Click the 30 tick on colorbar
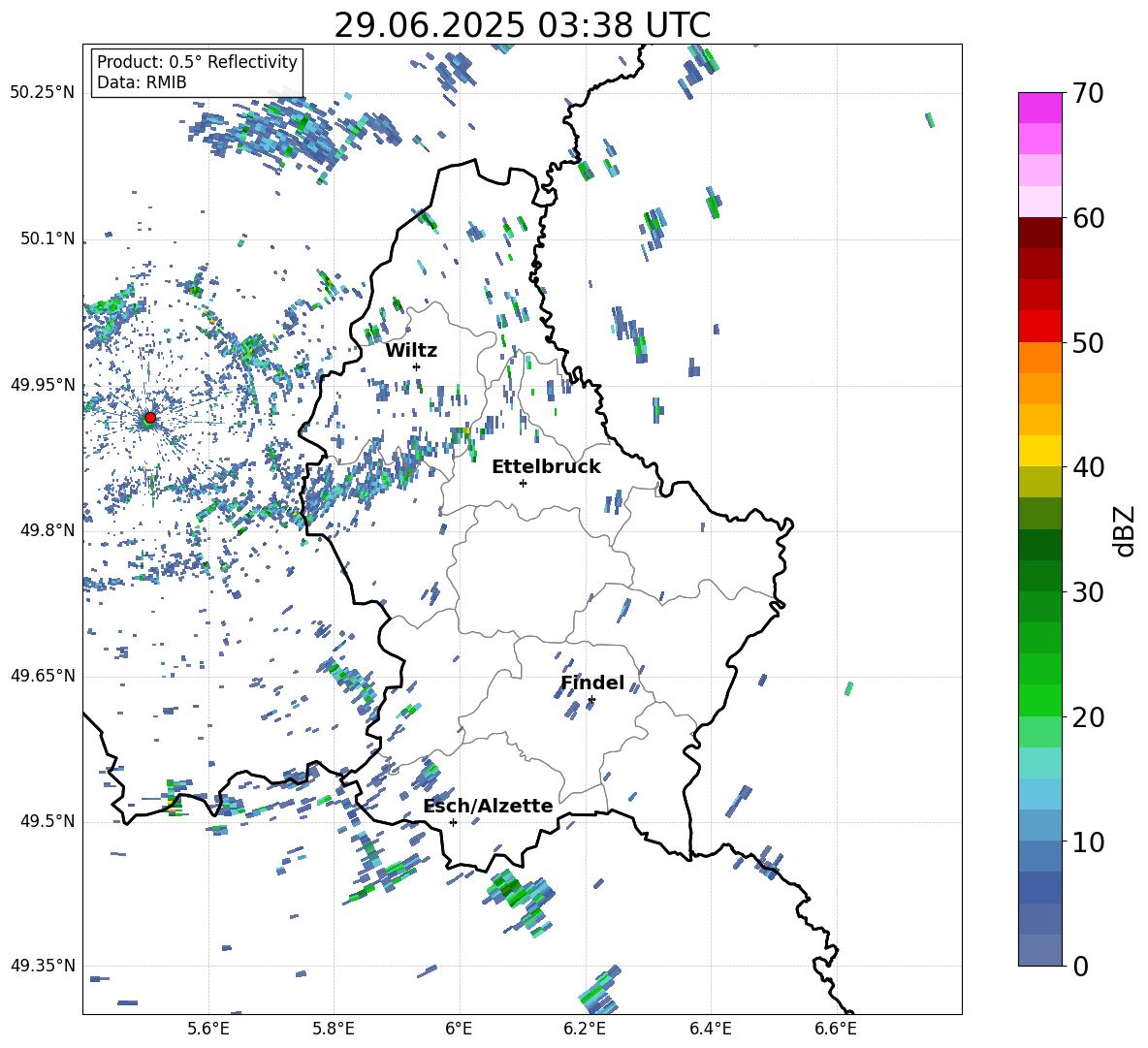 coord(1088,592)
